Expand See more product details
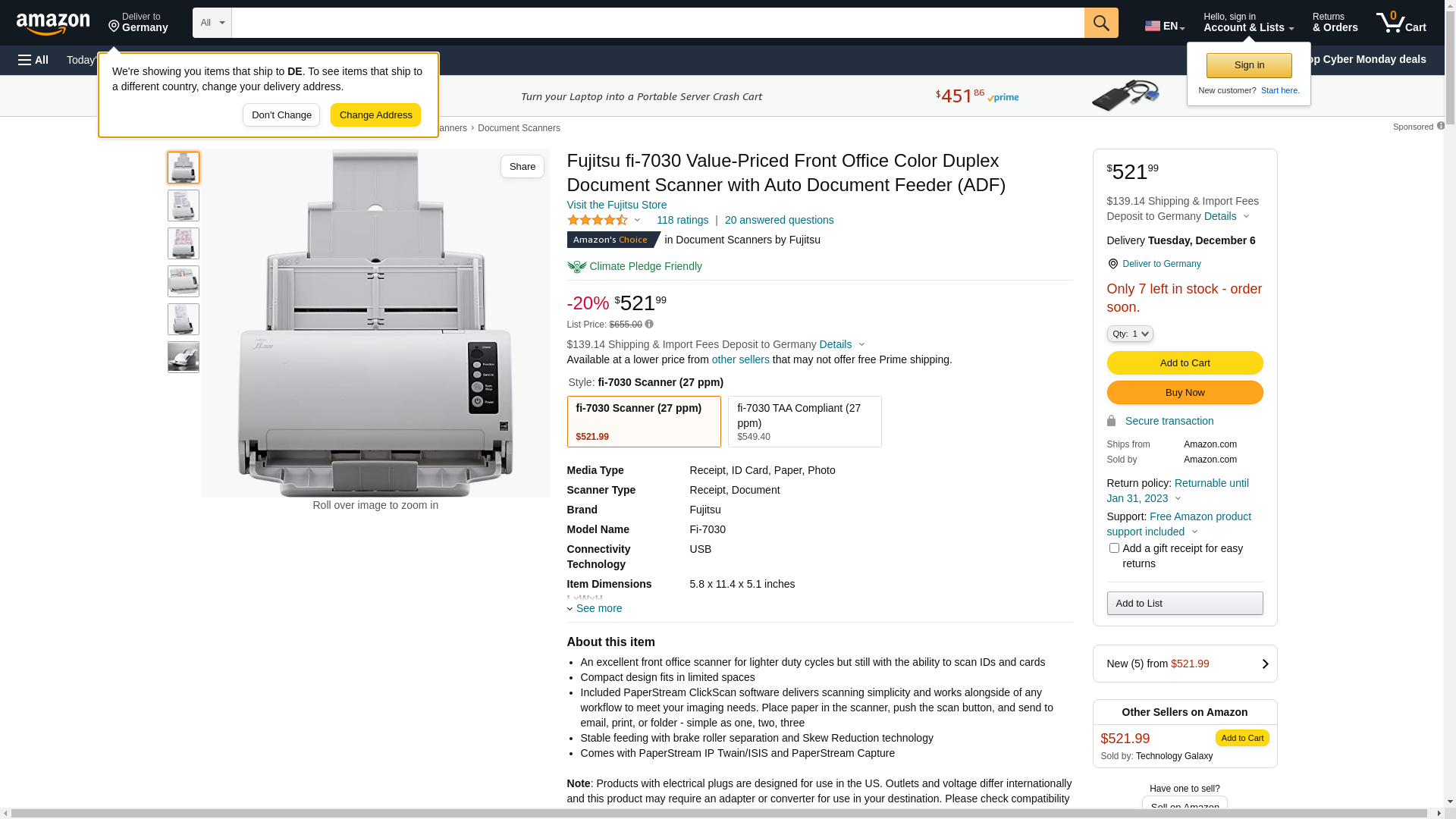The width and height of the screenshot is (1456, 819). [598, 608]
